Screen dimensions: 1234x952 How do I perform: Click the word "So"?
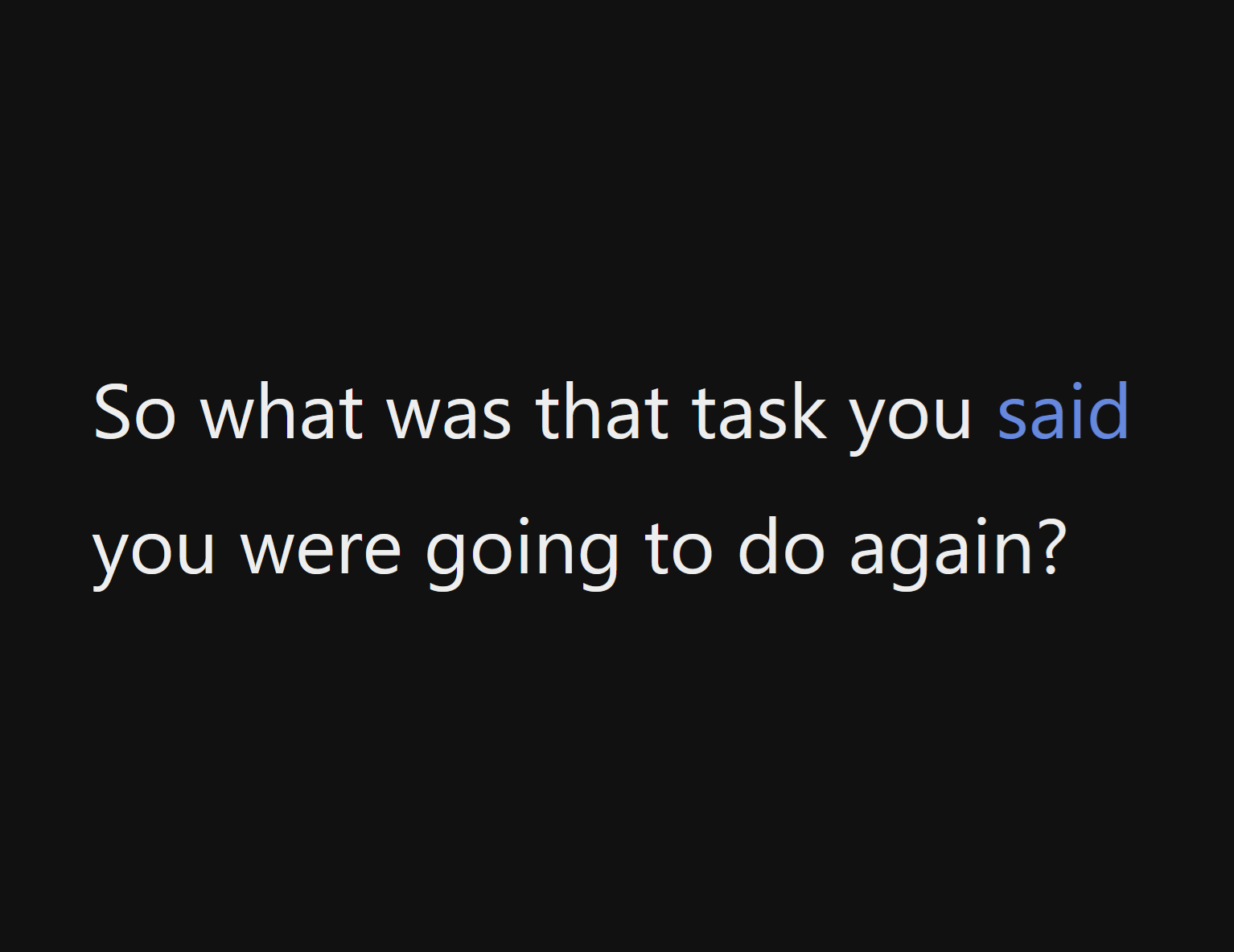click(134, 413)
